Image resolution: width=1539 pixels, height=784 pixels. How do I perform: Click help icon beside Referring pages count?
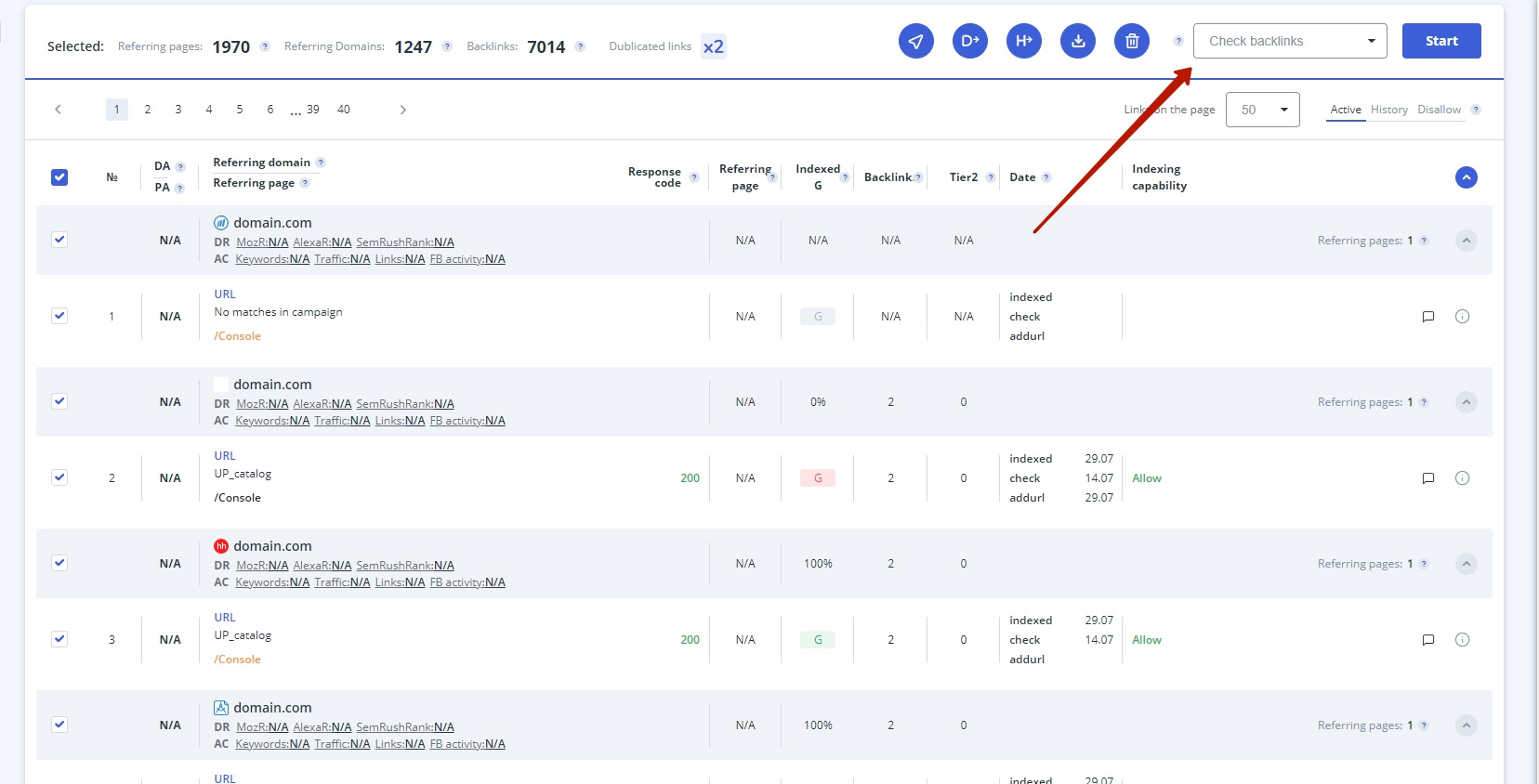pos(265,46)
